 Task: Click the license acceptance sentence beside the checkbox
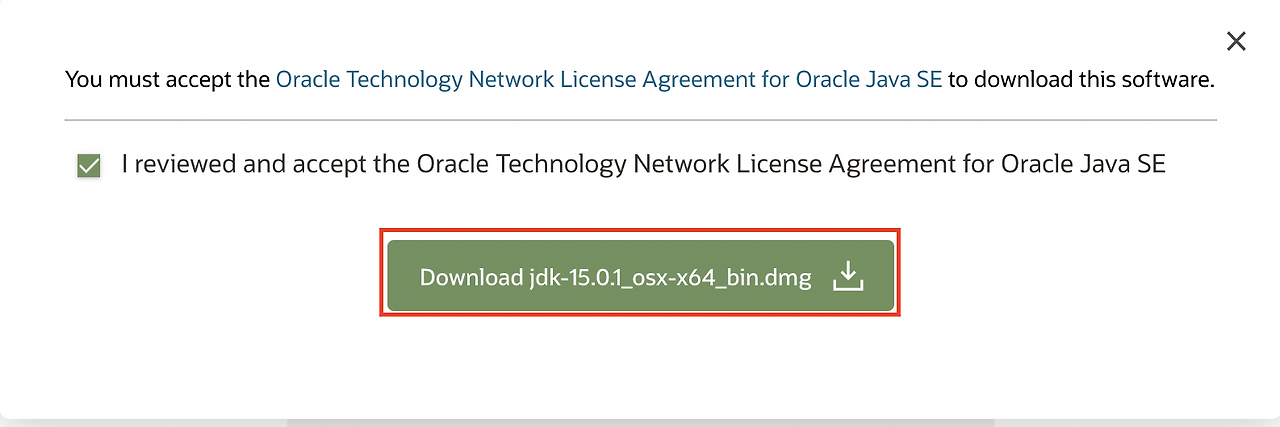click(x=644, y=164)
